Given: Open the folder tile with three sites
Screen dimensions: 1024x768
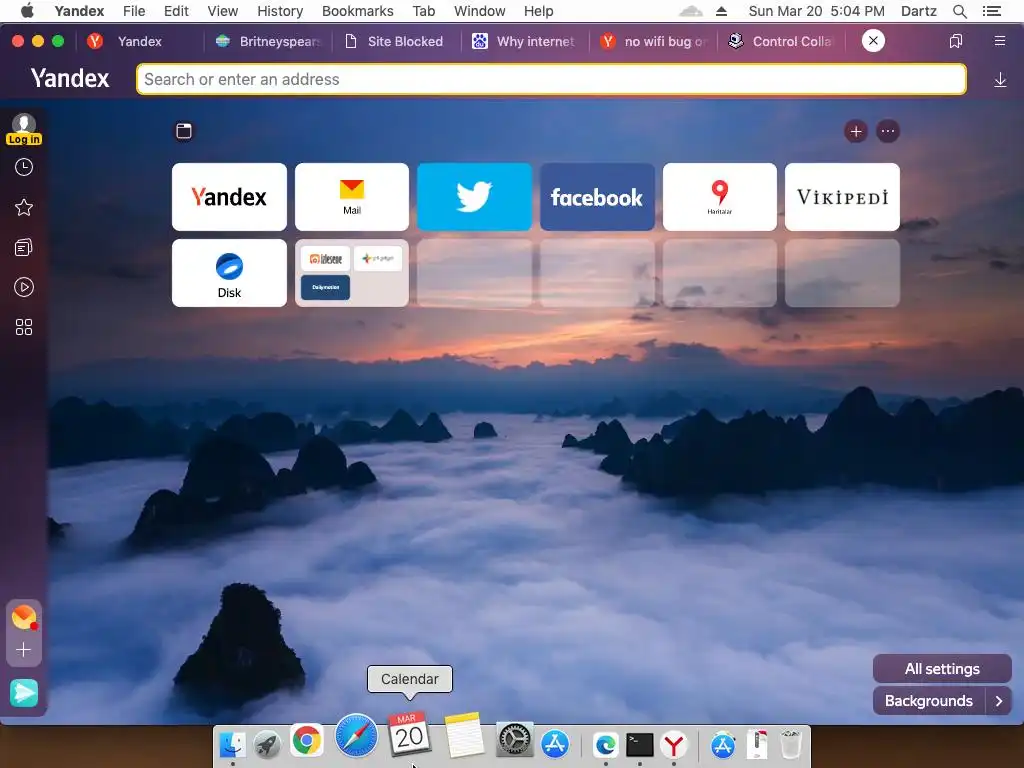Looking at the screenshot, I should (x=352, y=273).
